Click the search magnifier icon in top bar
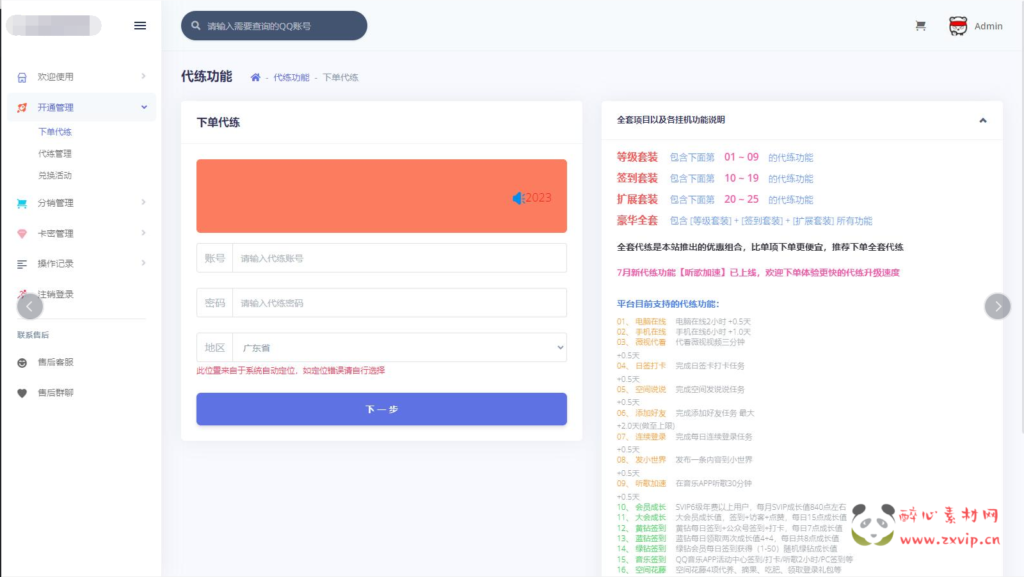 point(194,24)
